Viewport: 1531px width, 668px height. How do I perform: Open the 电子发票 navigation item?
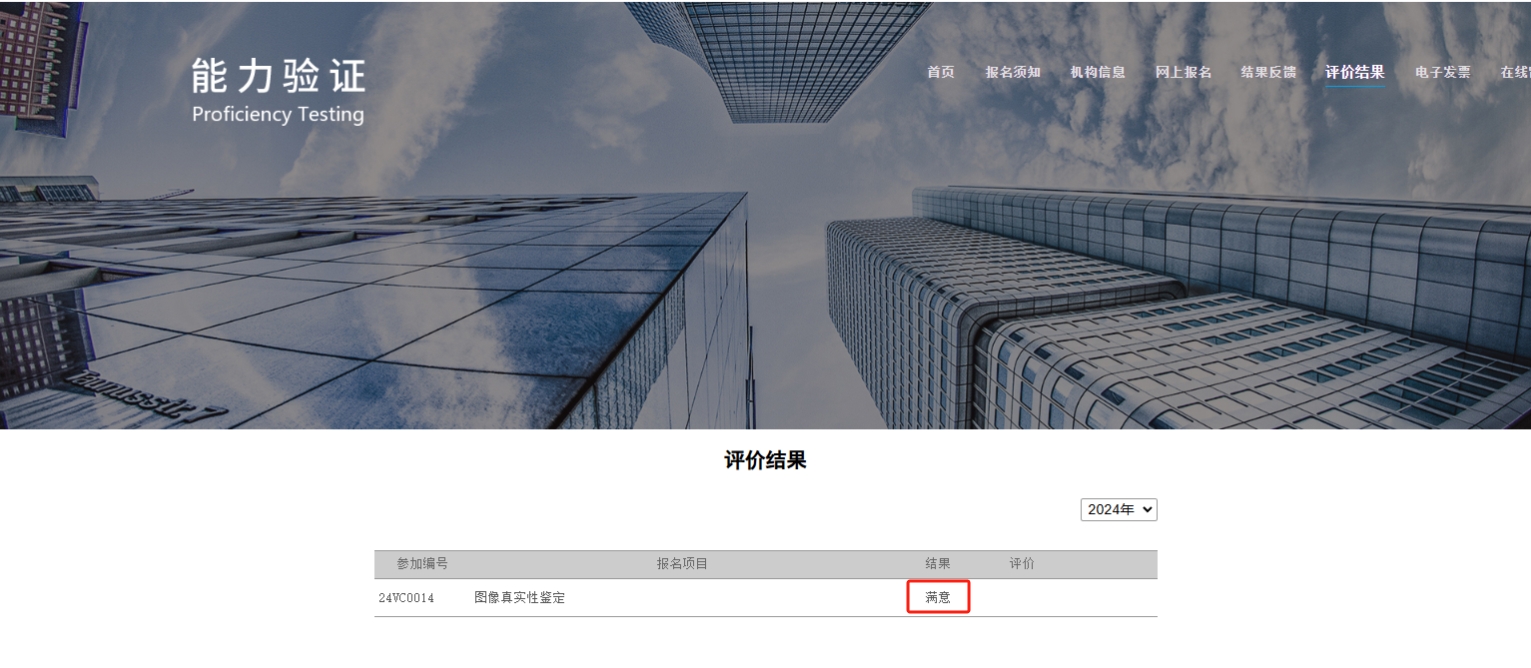pyautogui.click(x=1443, y=72)
